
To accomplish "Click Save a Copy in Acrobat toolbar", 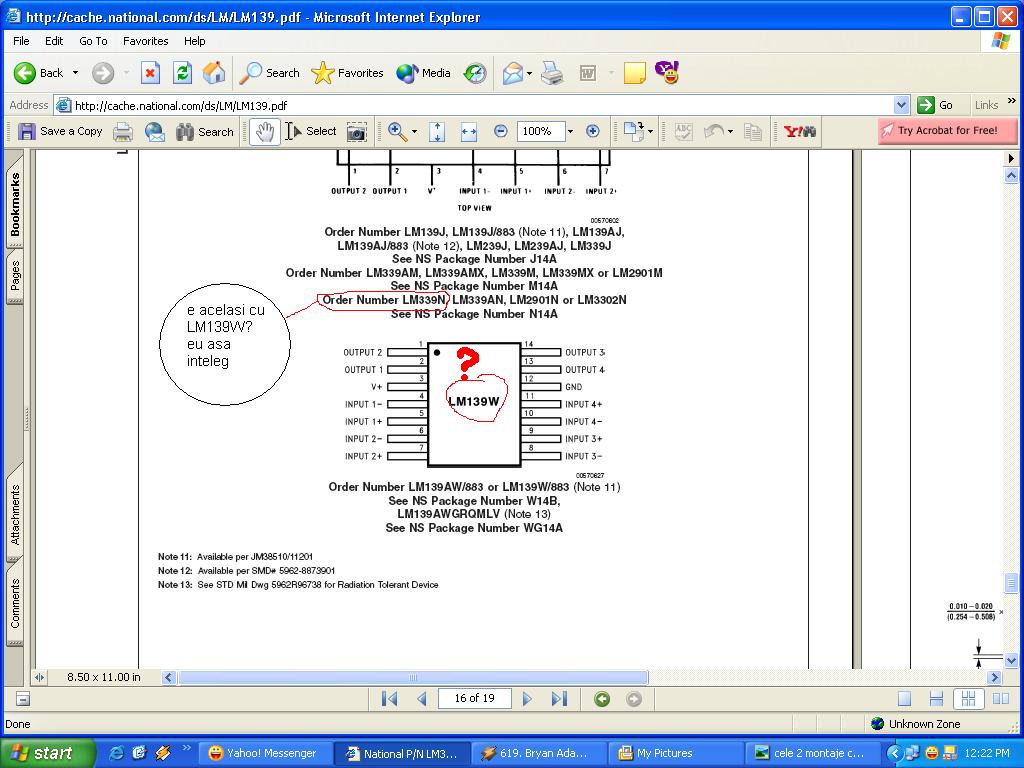I will tap(60, 131).
